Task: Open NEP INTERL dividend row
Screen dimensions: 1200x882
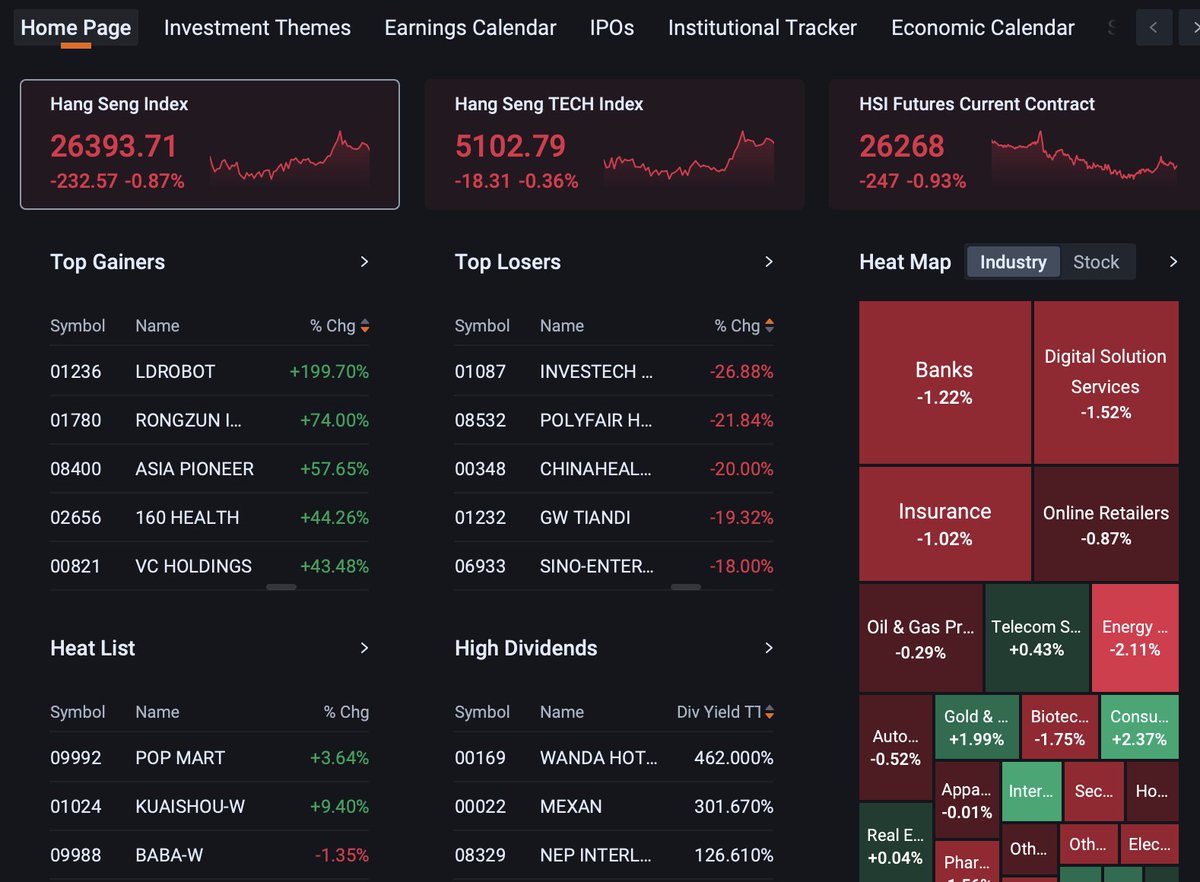Action: [x=614, y=855]
